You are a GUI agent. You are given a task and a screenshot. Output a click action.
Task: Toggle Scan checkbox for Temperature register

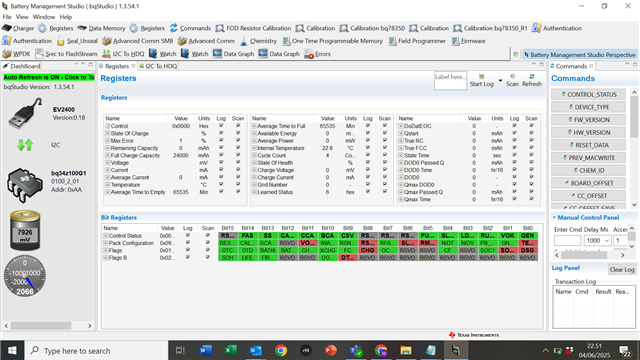click(x=238, y=184)
